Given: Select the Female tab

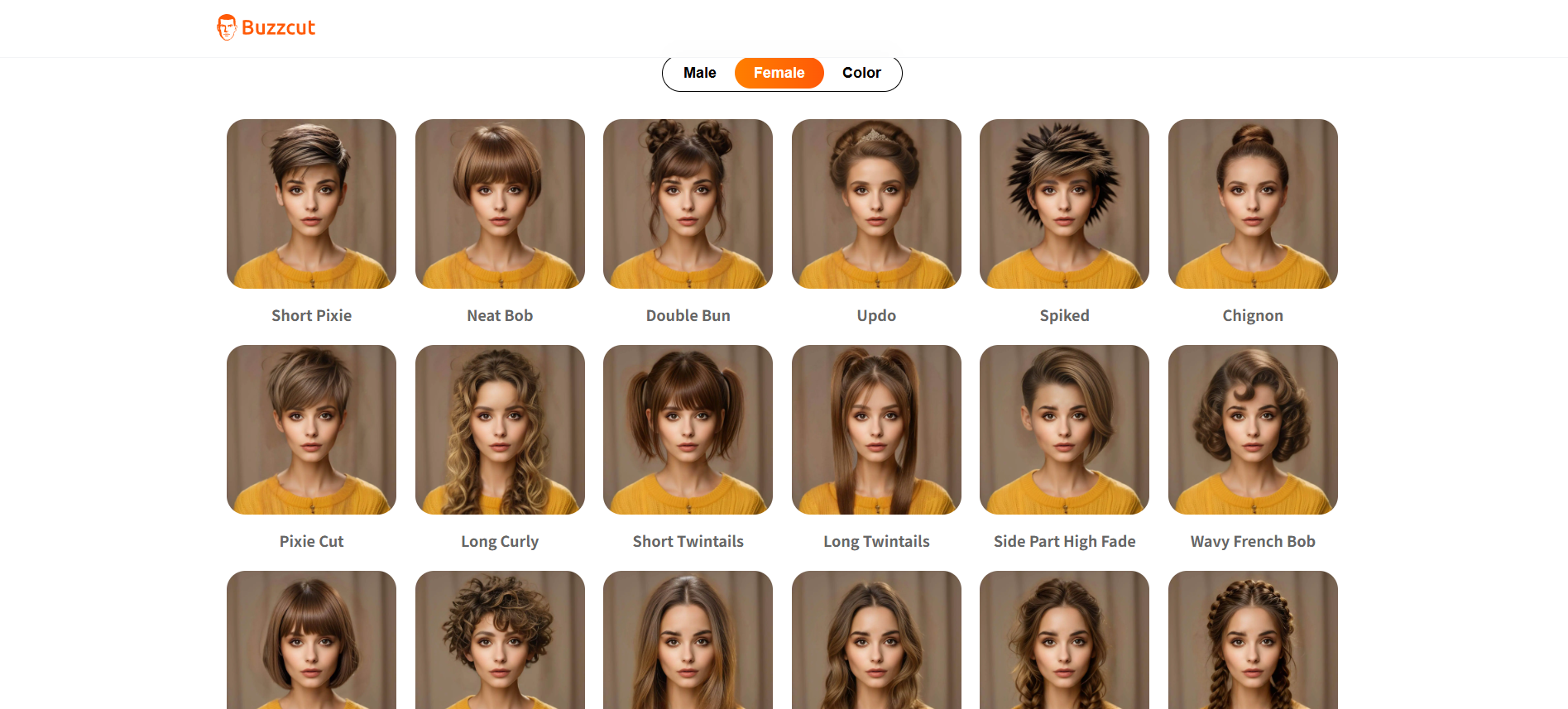Looking at the screenshot, I should [x=779, y=73].
